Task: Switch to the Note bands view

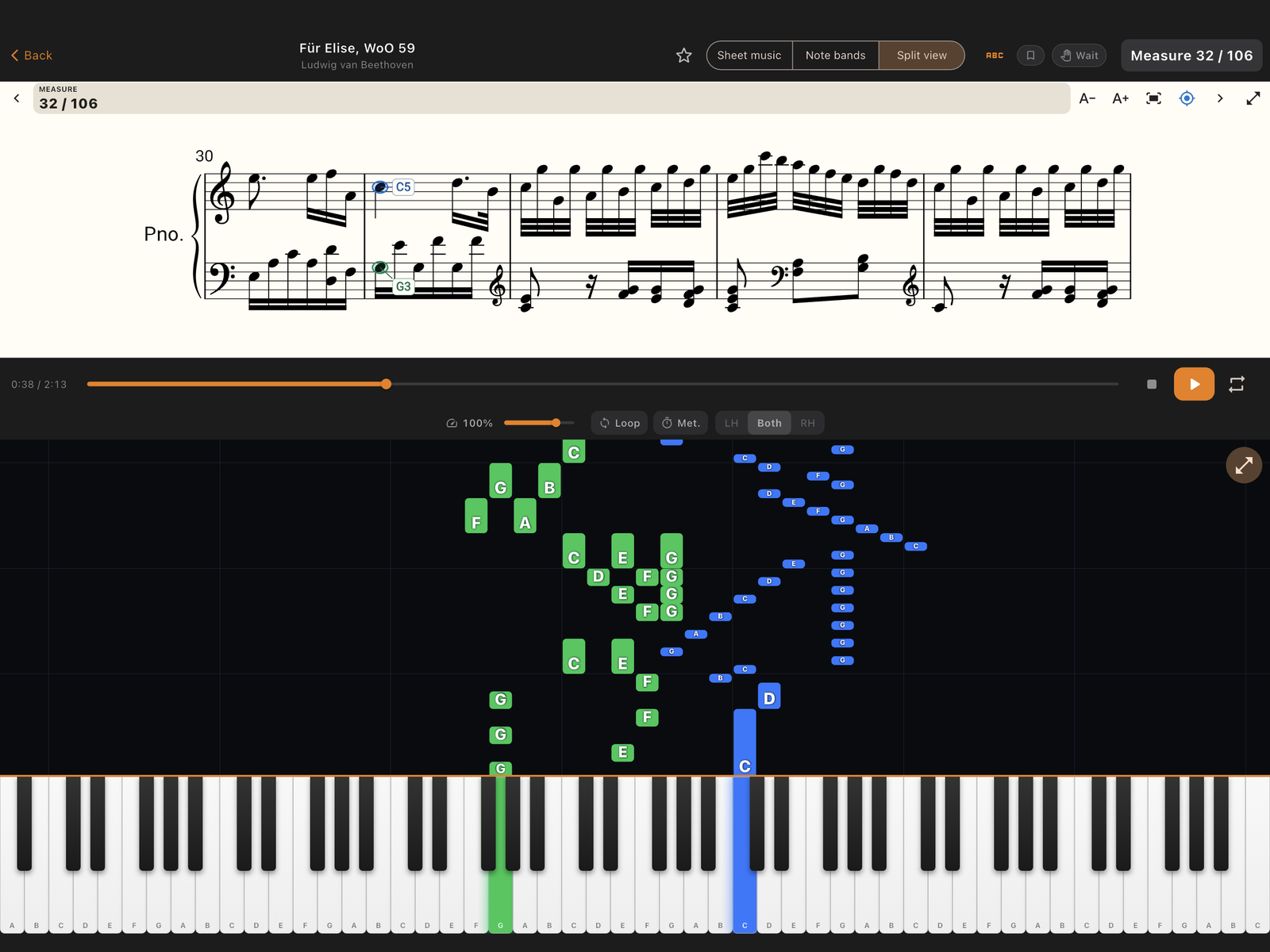Action: pos(835,56)
